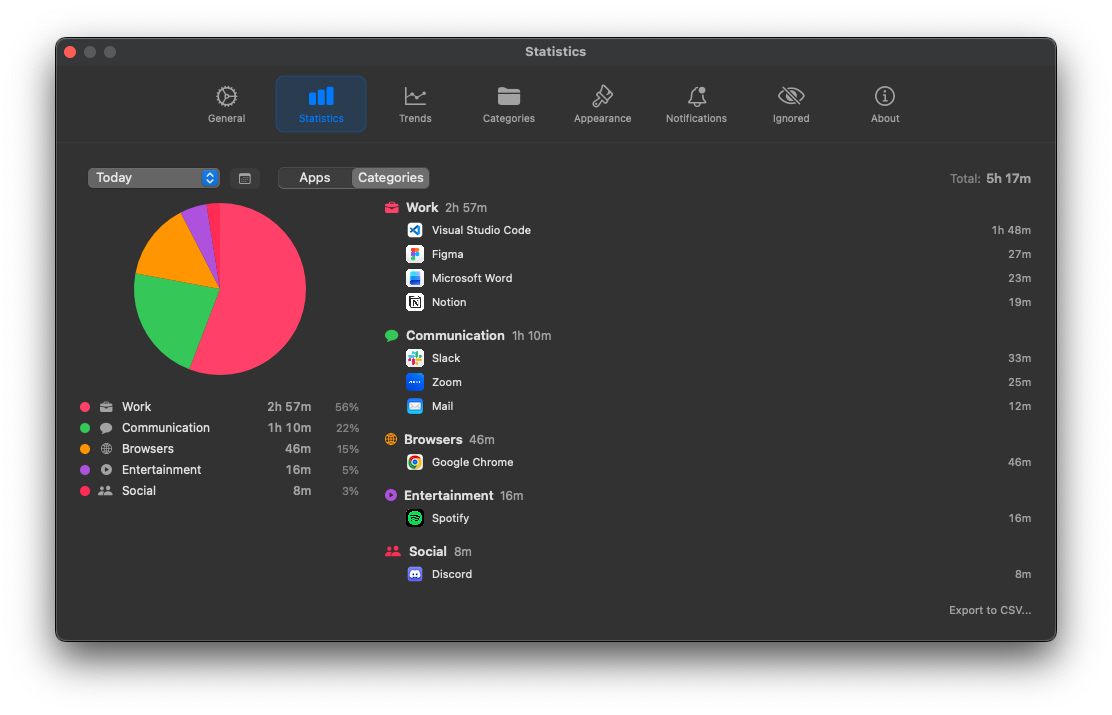Click the speech bubble icon in Communication legend row
The image size is (1112, 715).
(x=106, y=428)
